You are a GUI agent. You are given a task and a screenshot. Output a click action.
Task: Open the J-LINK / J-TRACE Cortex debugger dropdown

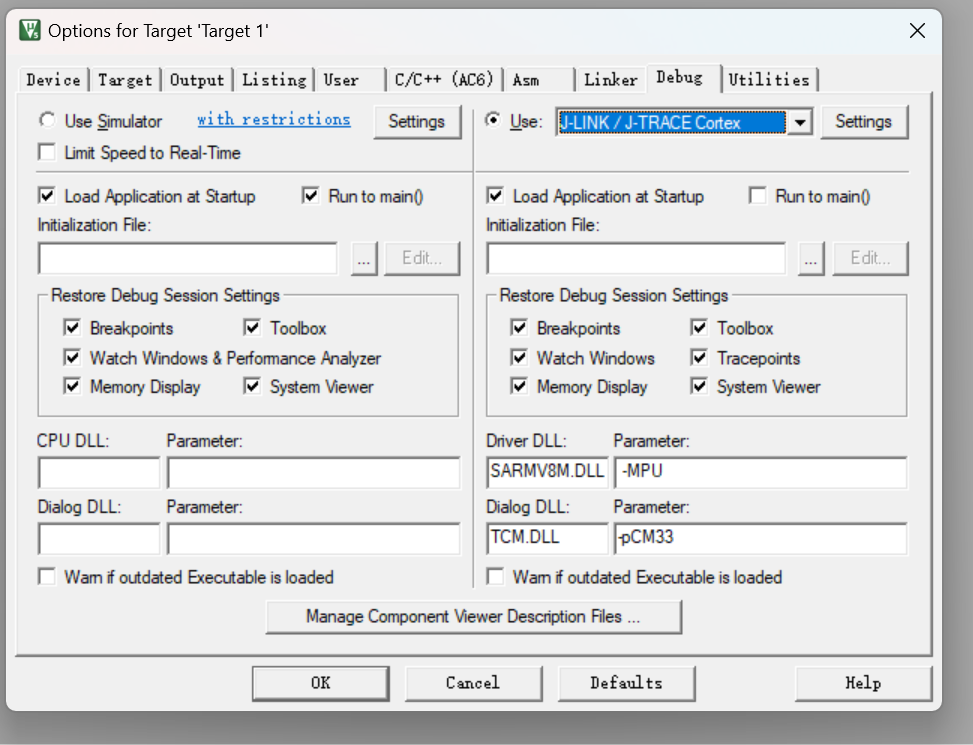800,122
